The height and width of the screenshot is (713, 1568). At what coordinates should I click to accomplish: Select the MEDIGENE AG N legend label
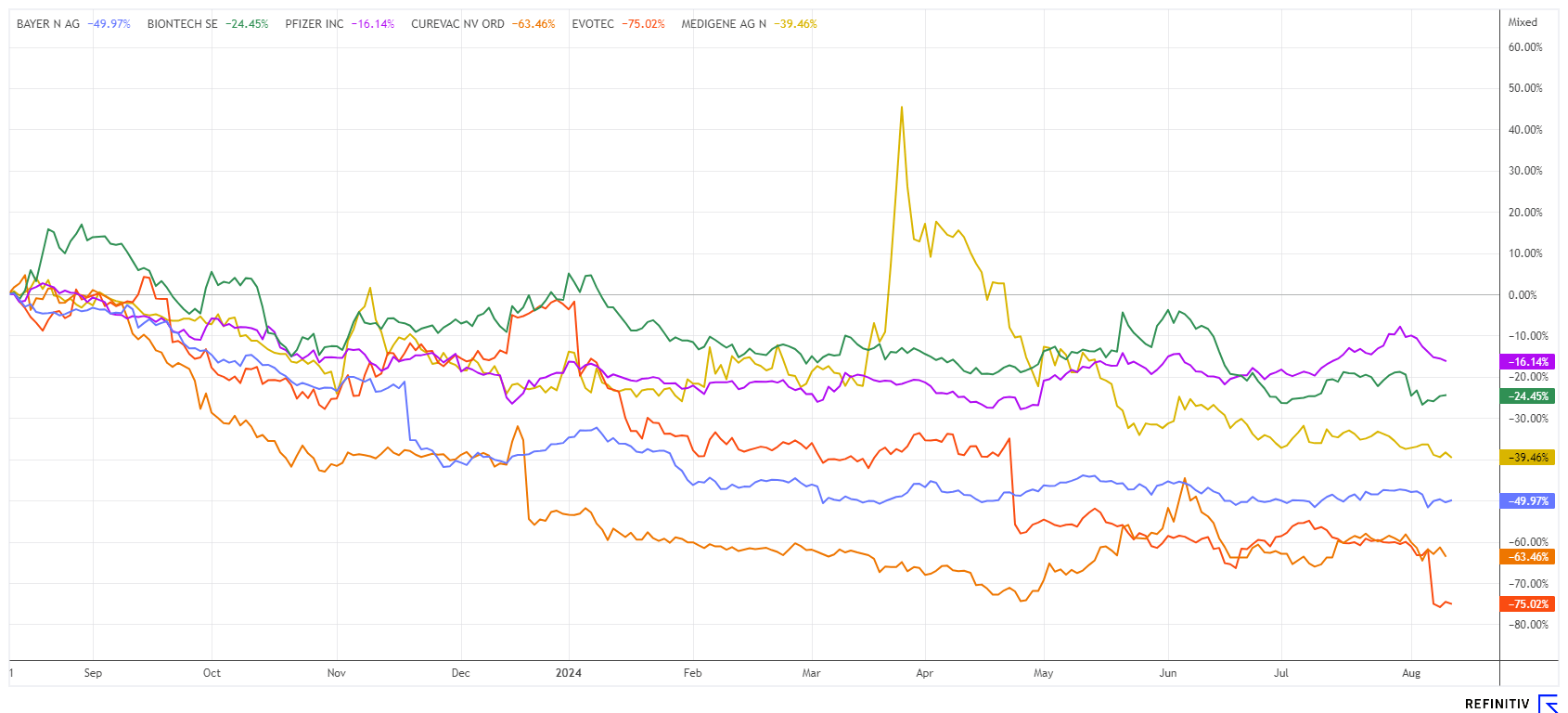pyautogui.click(x=724, y=24)
